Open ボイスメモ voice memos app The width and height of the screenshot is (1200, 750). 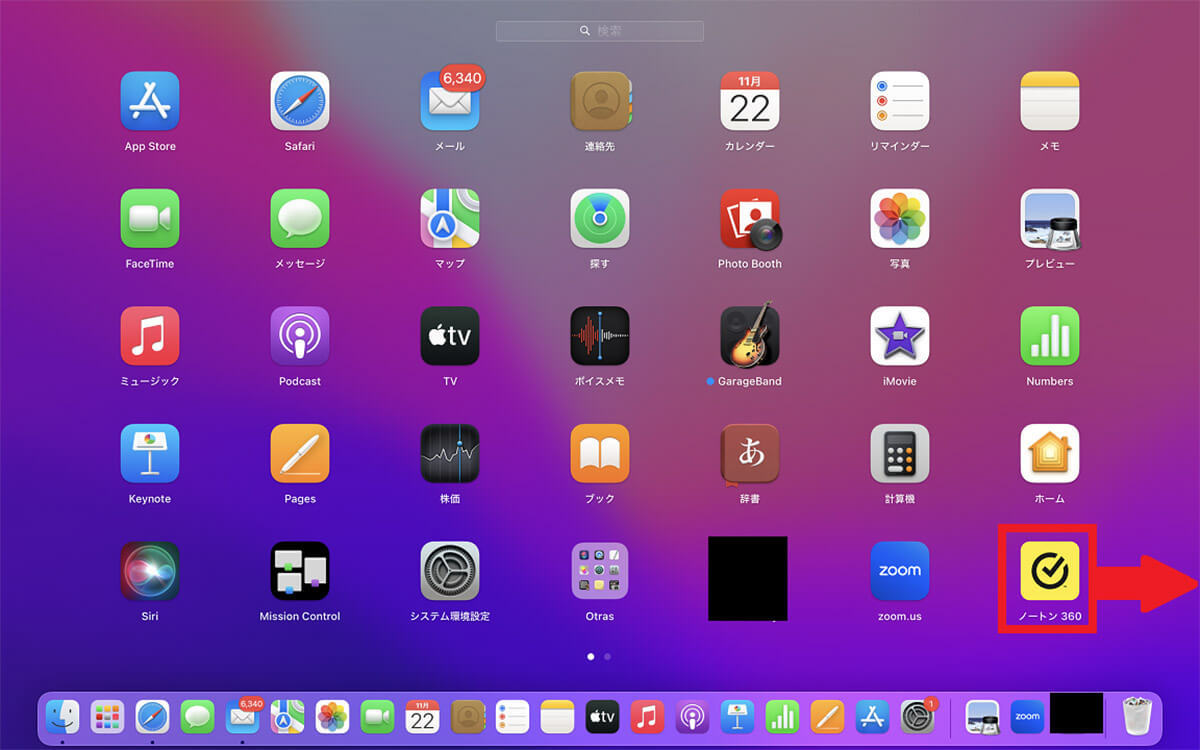pos(600,336)
